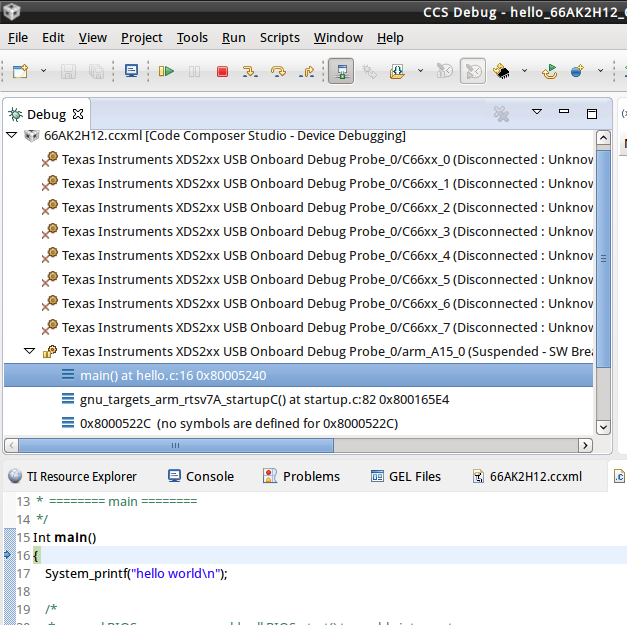Click the disabled gear debug settings icon
627x625 pixels.
pos(369,72)
